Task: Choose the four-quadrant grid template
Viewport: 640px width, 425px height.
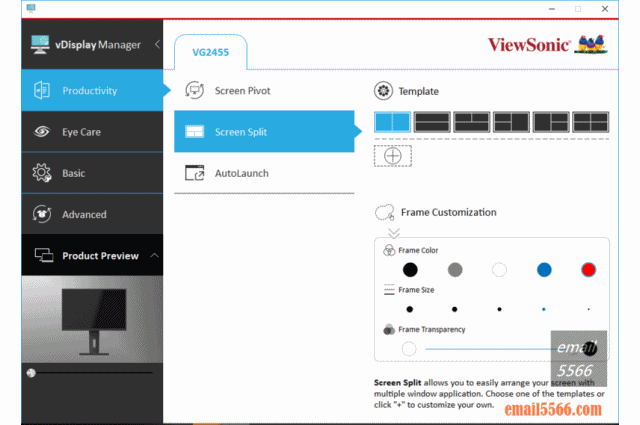Action: tap(591, 122)
